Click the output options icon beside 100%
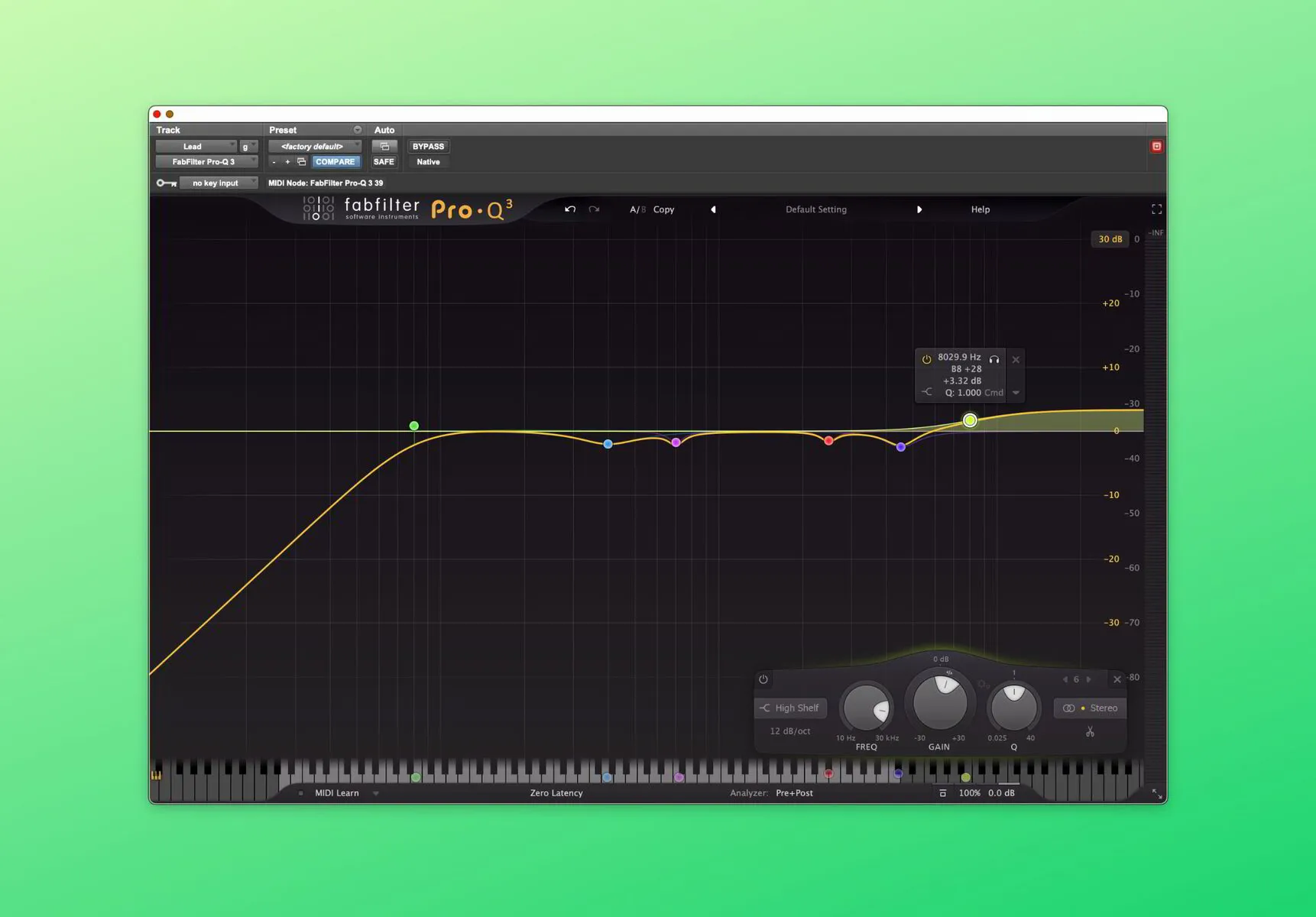Image resolution: width=1316 pixels, height=917 pixels. tap(942, 793)
